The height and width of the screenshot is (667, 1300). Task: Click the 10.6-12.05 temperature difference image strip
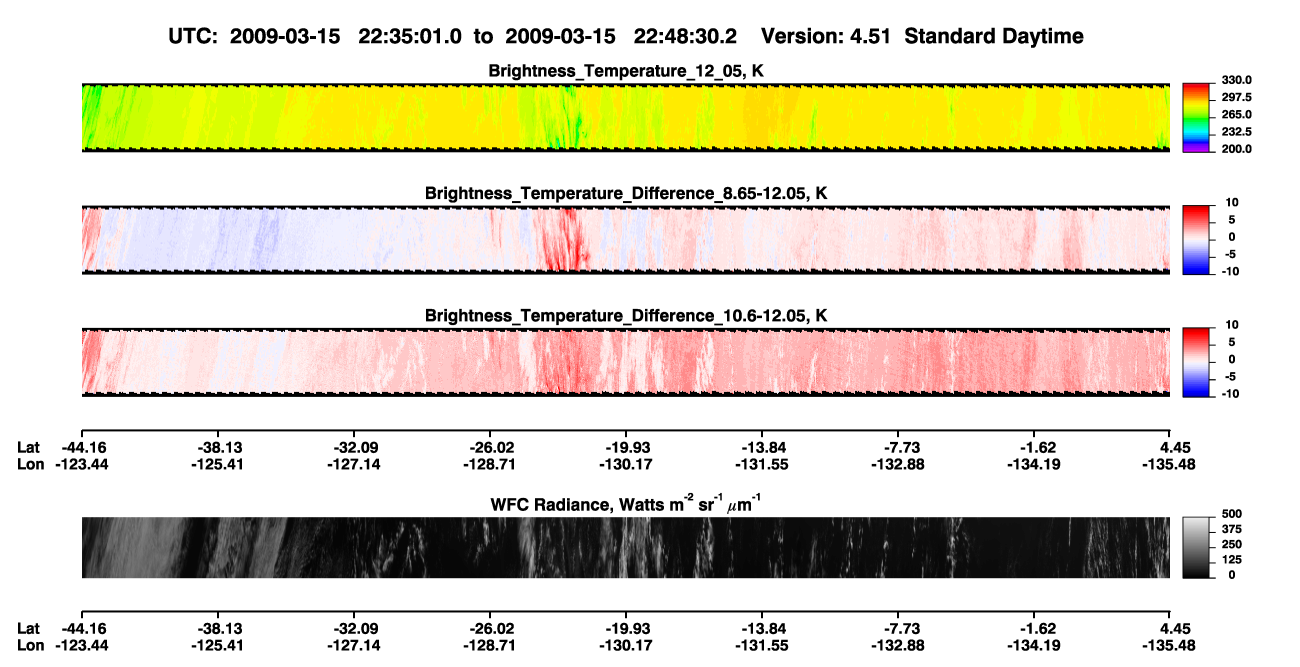pyautogui.click(x=625, y=362)
